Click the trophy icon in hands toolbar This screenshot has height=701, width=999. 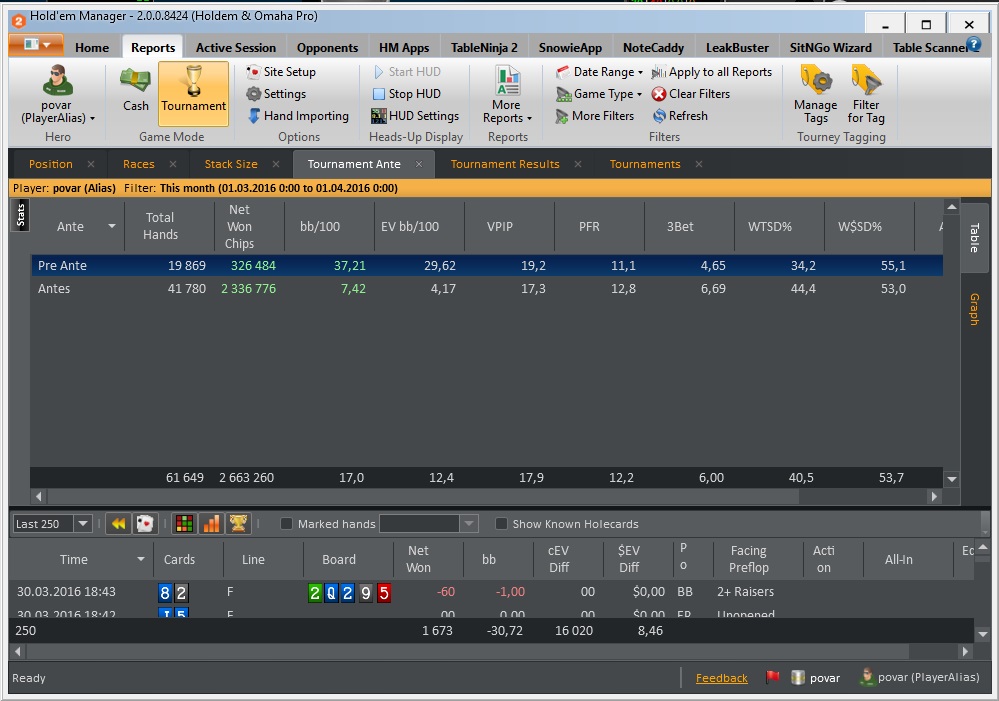point(238,524)
